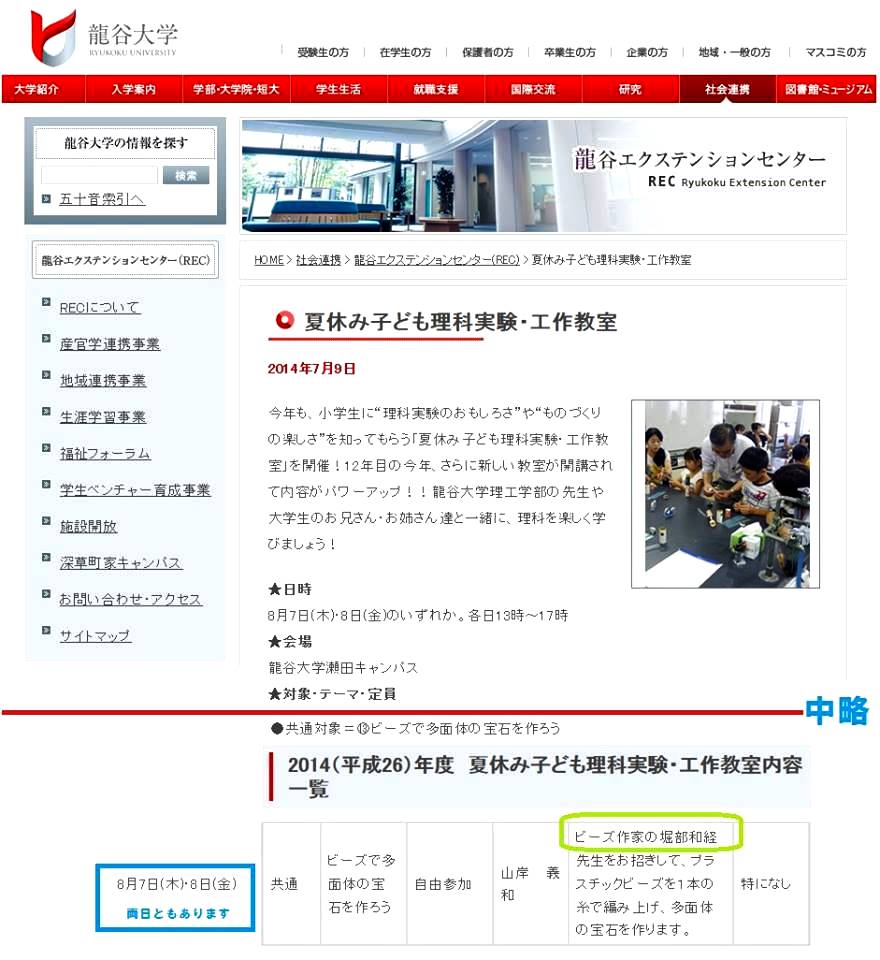Follow the 産官学連携事業 sidebar link
The width and height of the screenshot is (880, 960).
click(110, 344)
